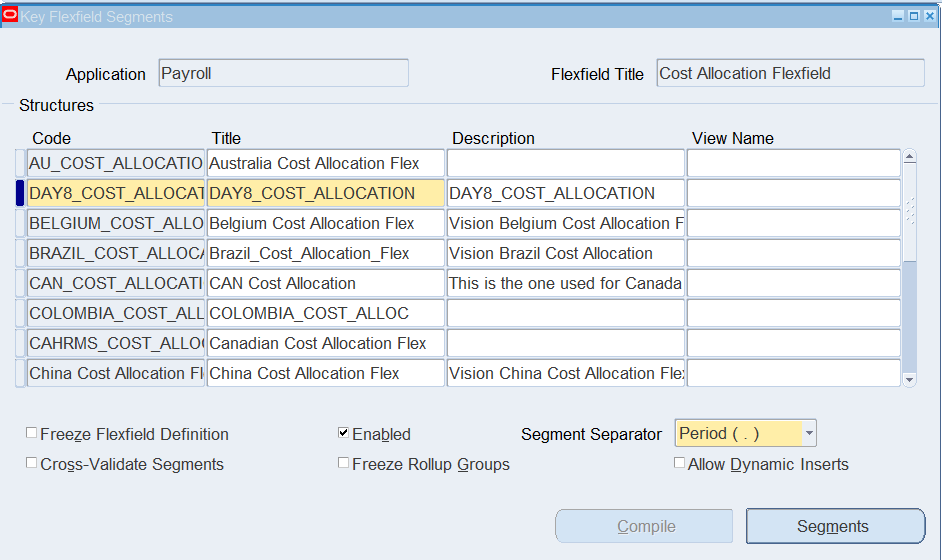Toggle Cross-Validate Segments checkbox
The width and height of the screenshot is (942, 560).
click(x=31, y=463)
